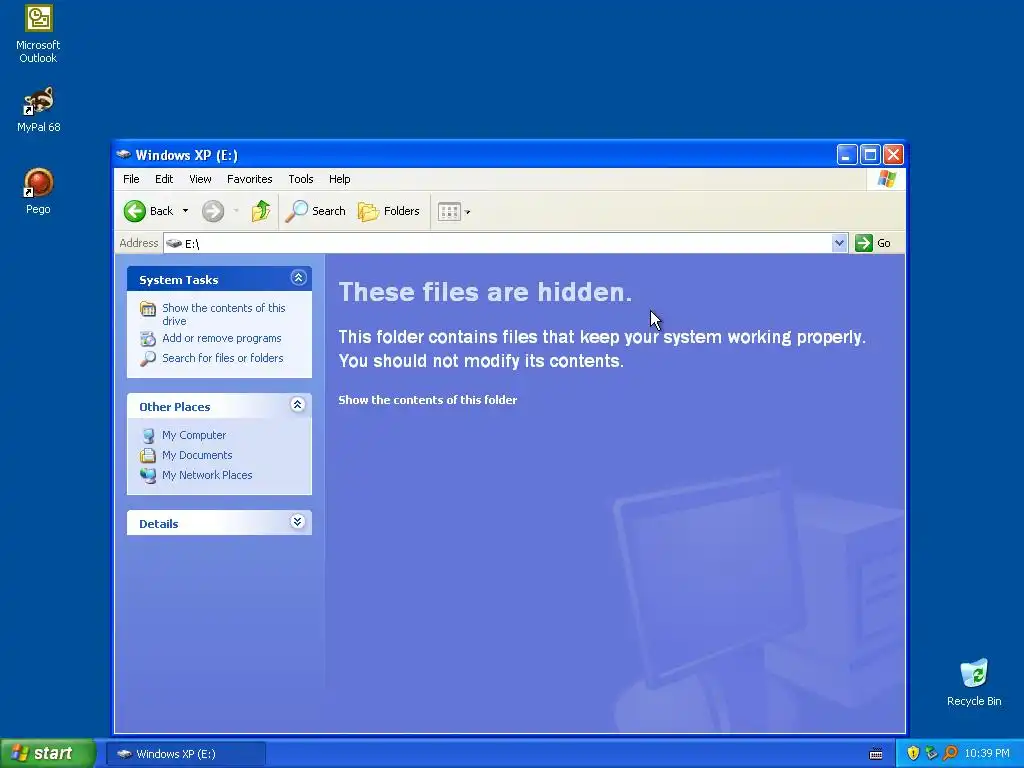Click the security shield tray icon
Screen dimensions: 1024x768
(913, 754)
